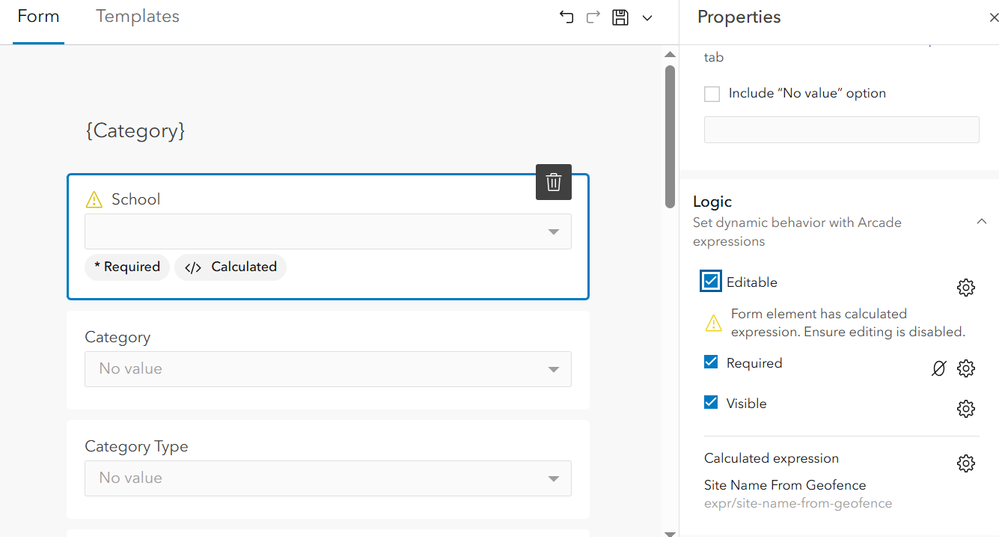999x537 pixels.
Task: Open the Visible expression settings gear
Action: pyautogui.click(x=965, y=408)
